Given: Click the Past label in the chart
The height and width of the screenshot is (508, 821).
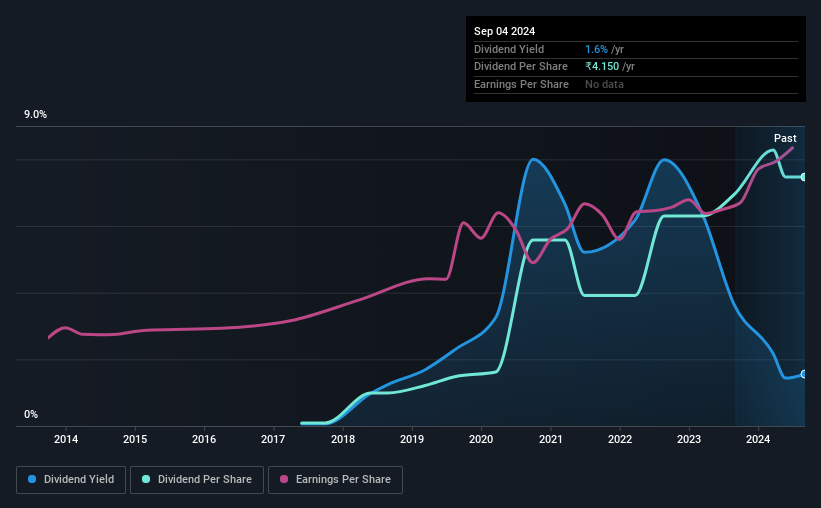Looking at the screenshot, I should click(785, 138).
